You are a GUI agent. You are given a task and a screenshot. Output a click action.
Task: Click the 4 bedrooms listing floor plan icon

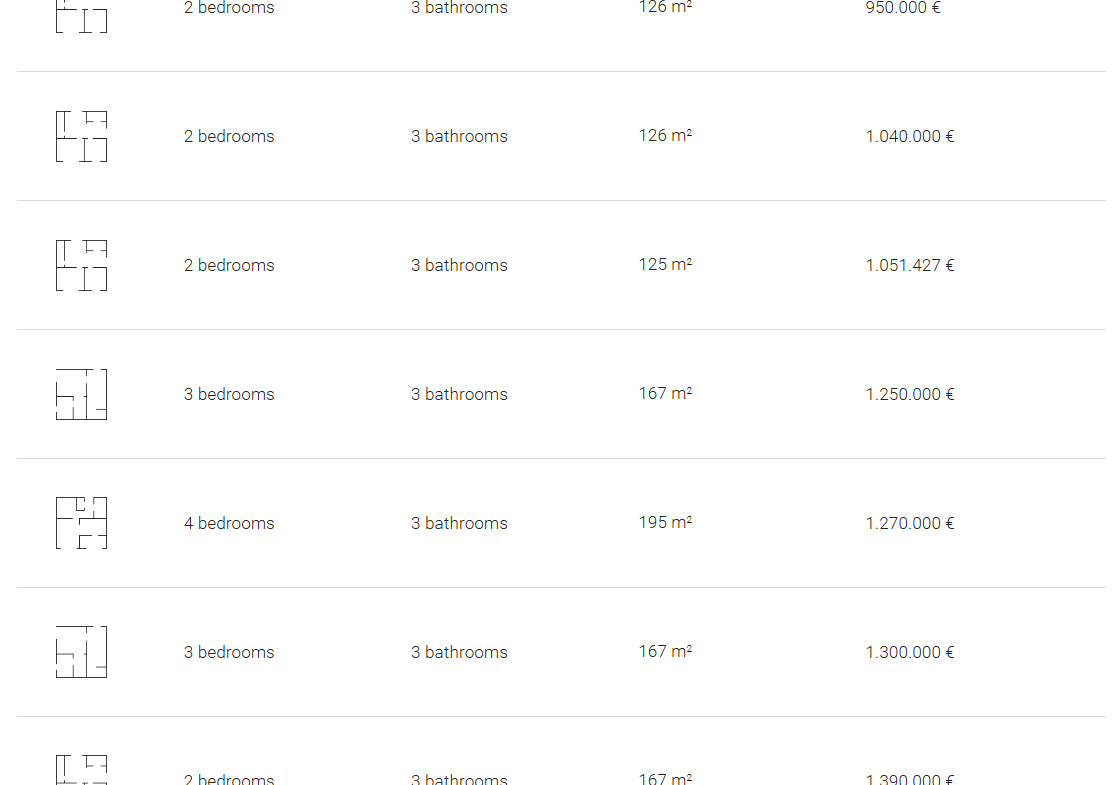click(x=81, y=523)
